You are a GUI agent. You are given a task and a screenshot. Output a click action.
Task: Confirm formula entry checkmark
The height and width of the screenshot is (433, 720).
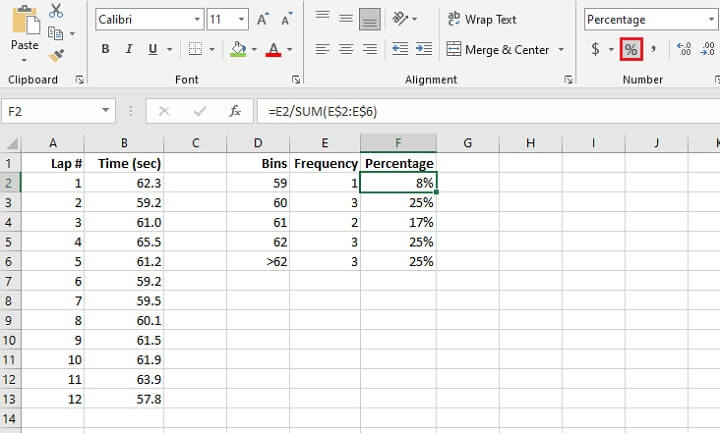199,111
